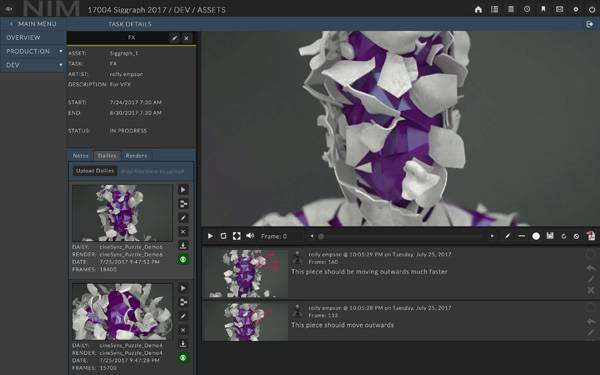Play the cineSync_Puzzle_Demo4 daily

(183, 288)
